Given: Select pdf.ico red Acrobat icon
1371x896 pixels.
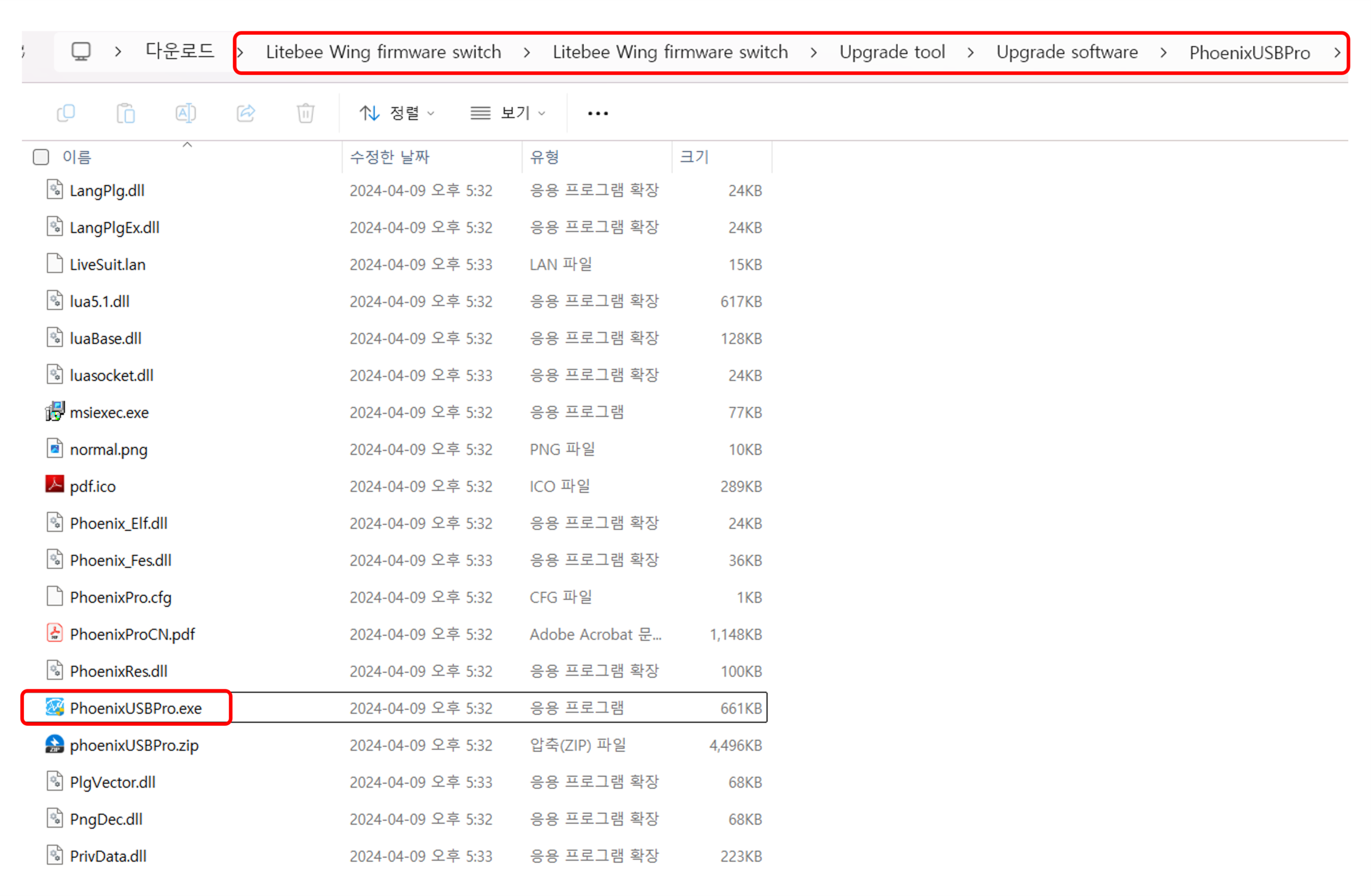Looking at the screenshot, I should (55, 485).
